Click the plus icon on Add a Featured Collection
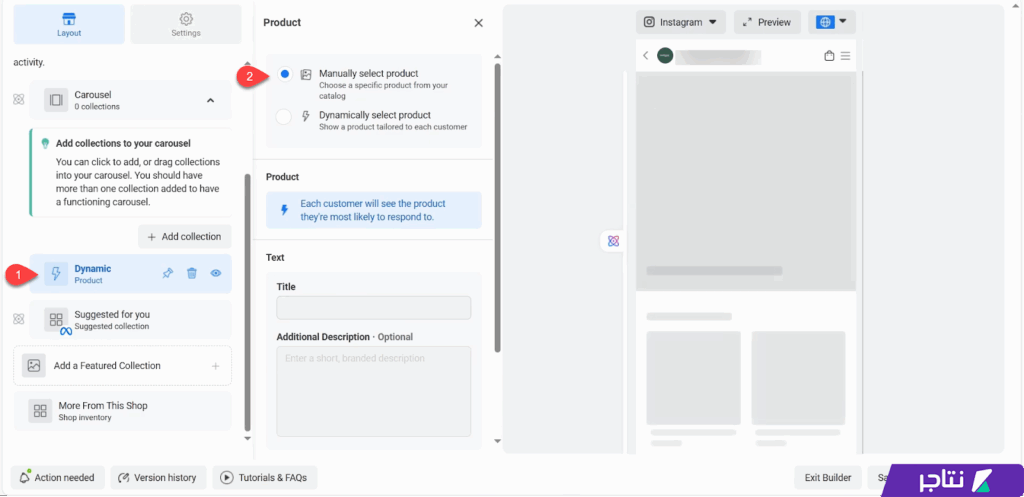 (x=215, y=366)
